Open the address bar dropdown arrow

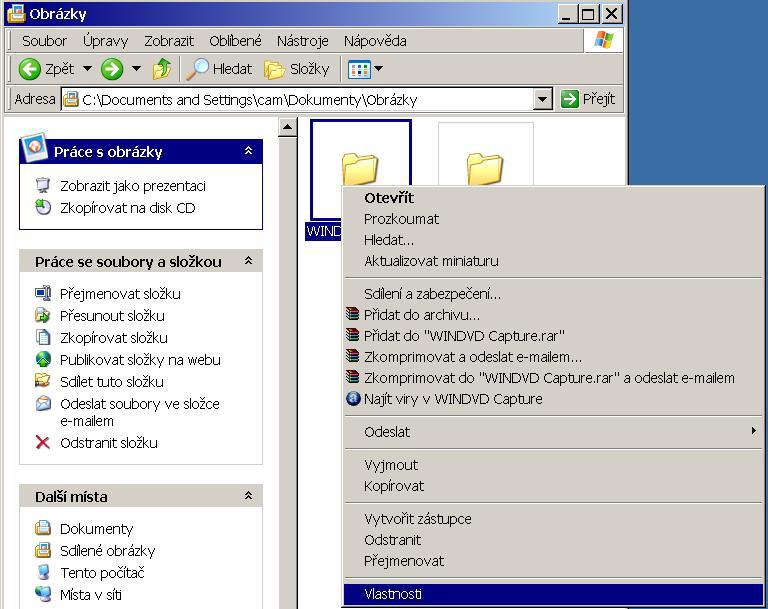click(542, 99)
